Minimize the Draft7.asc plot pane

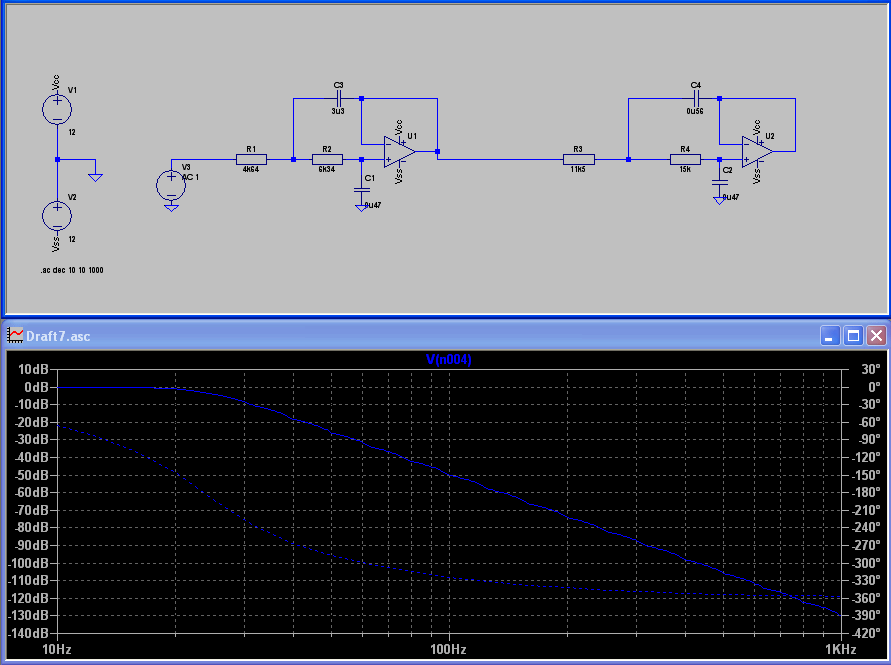830,335
